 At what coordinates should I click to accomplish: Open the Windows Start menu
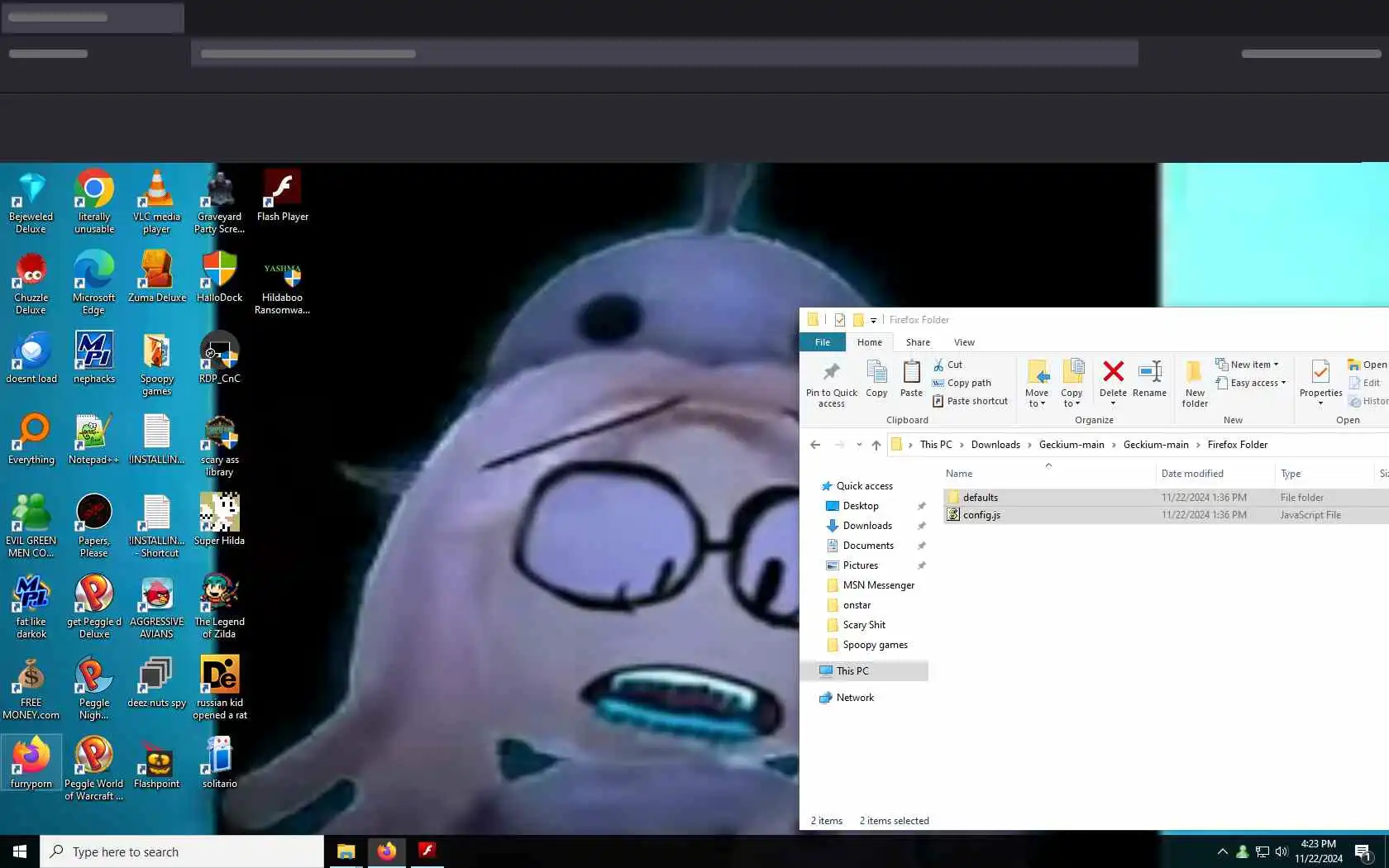click(x=20, y=851)
